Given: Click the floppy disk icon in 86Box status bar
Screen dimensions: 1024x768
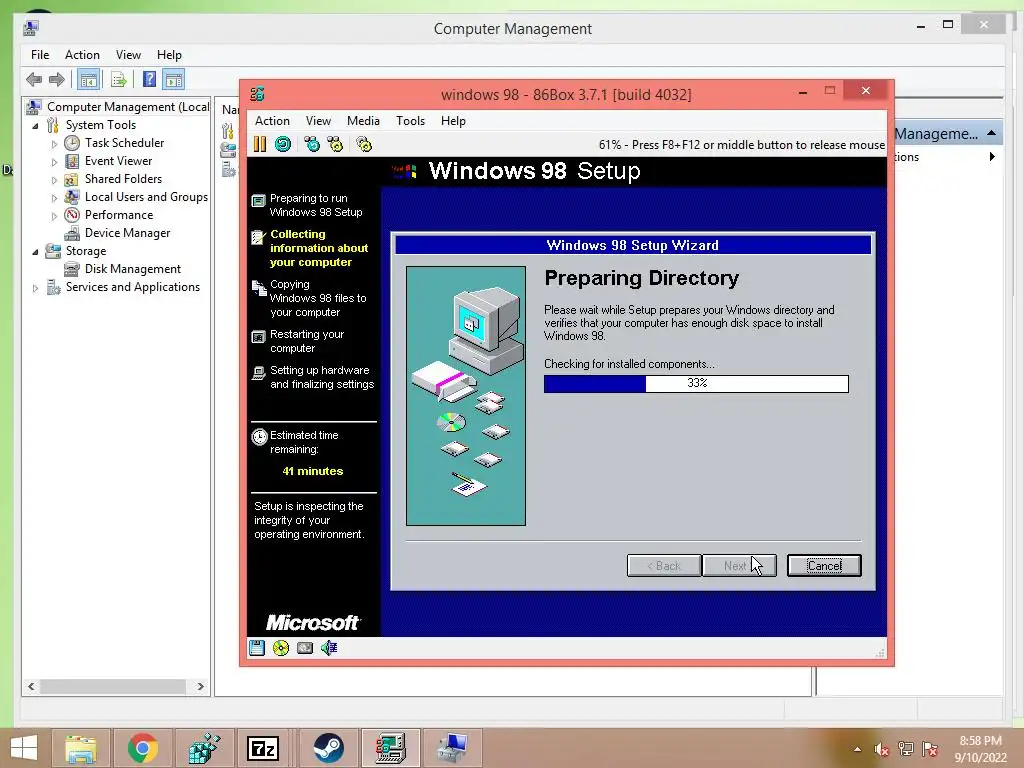Looking at the screenshot, I should (257, 648).
